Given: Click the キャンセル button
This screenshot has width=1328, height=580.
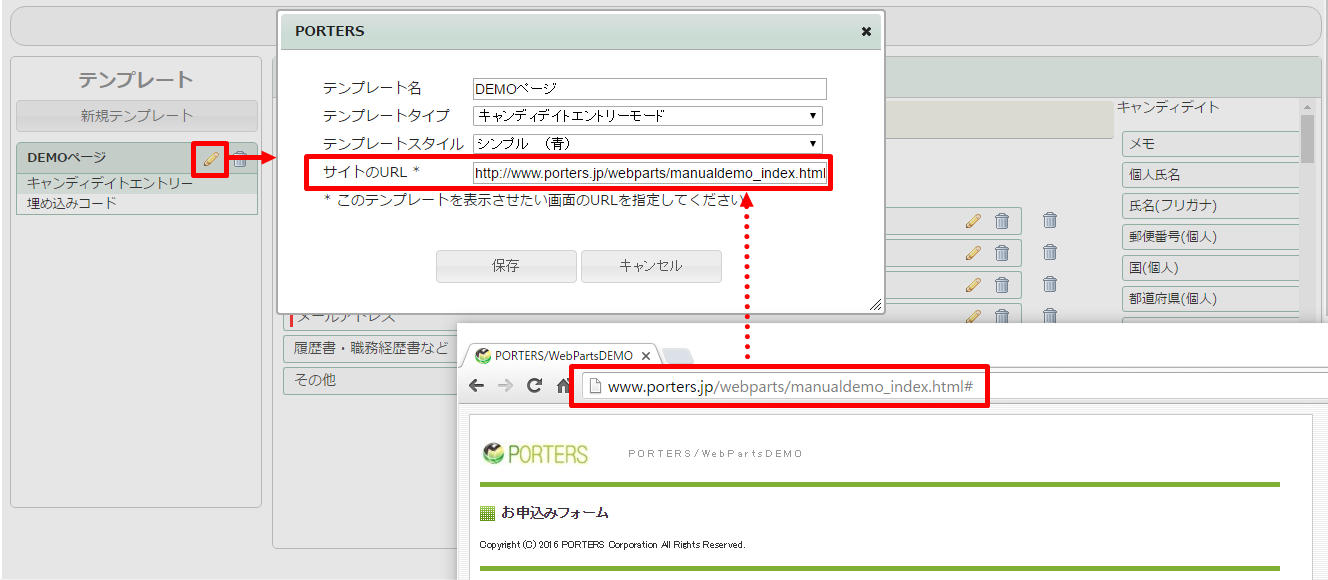Looking at the screenshot, I should coord(651,266).
